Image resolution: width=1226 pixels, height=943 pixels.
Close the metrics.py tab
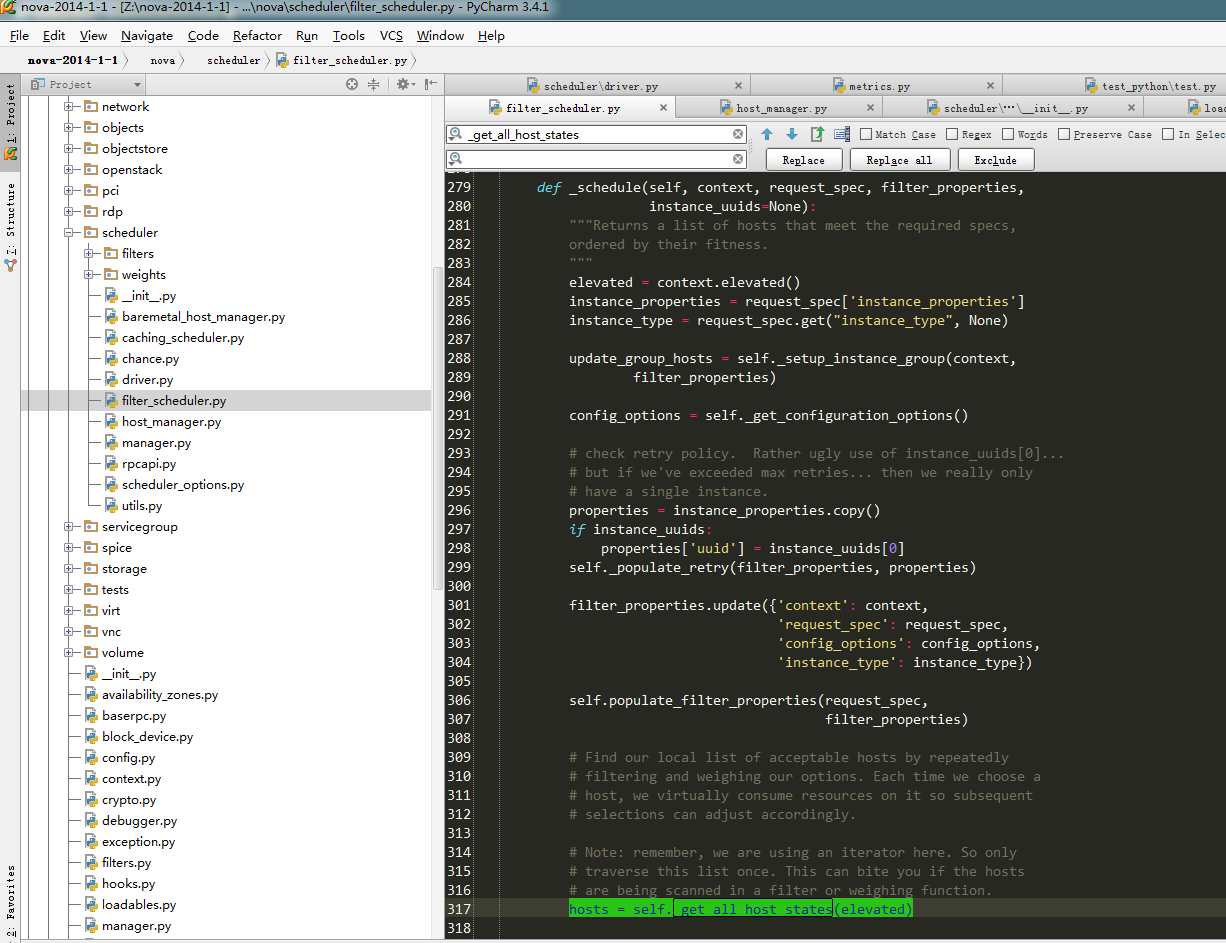tap(991, 86)
